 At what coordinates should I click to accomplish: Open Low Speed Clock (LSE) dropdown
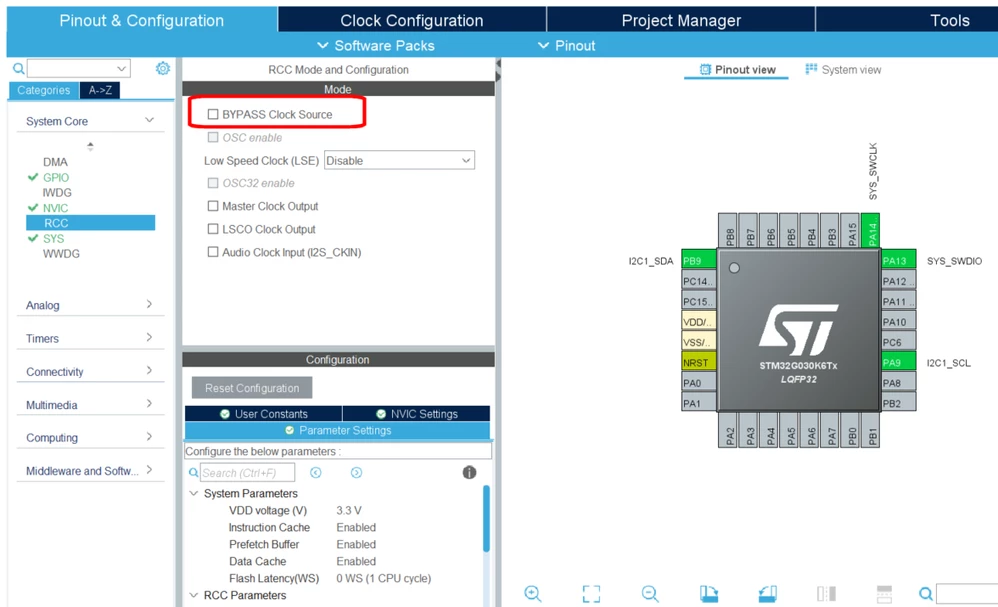[399, 160]
